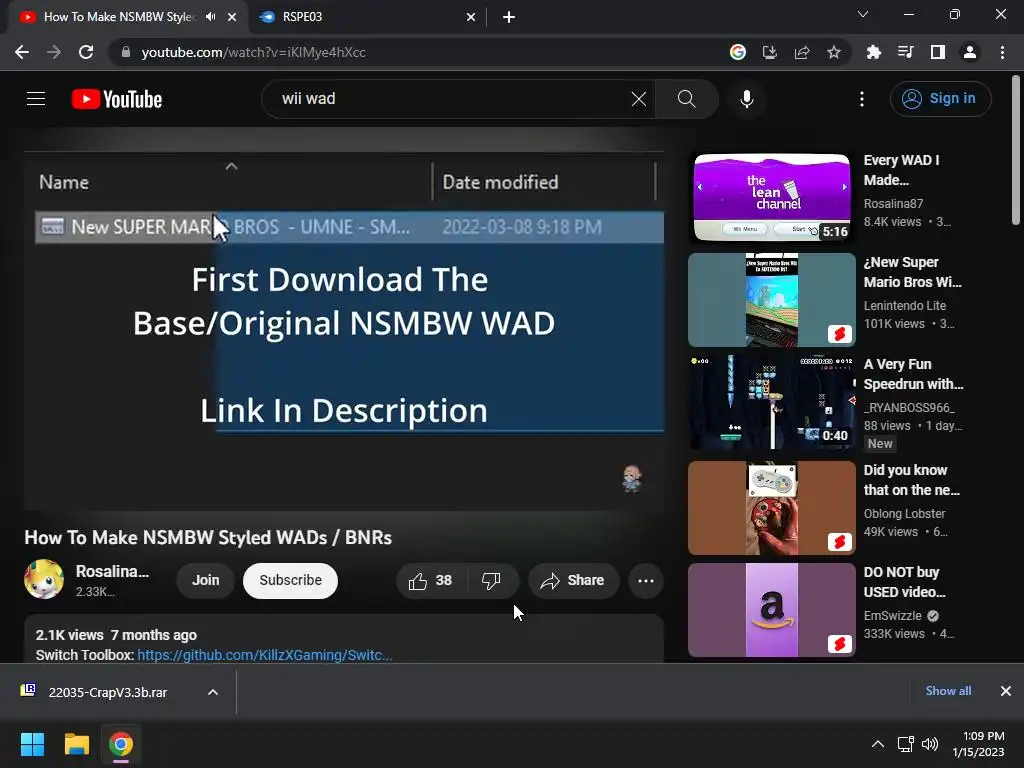Like the video with thumbs up
1024x768 pixels.
(x=430, y=581)
